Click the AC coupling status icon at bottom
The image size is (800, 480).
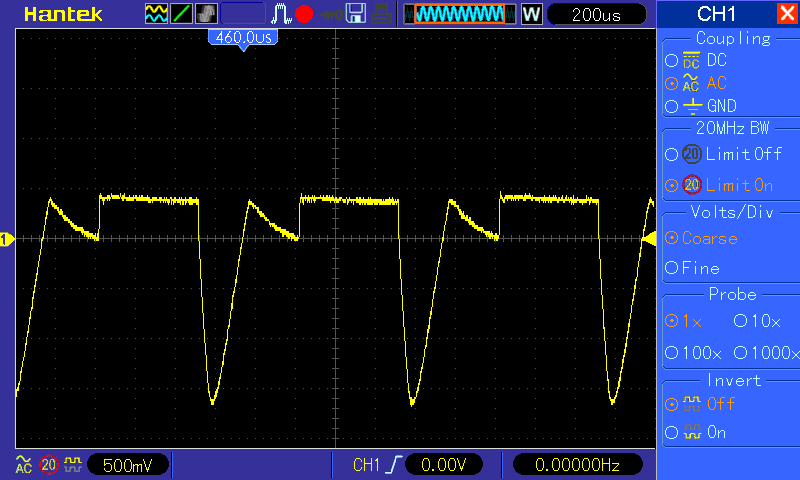(x=24, y=464)
